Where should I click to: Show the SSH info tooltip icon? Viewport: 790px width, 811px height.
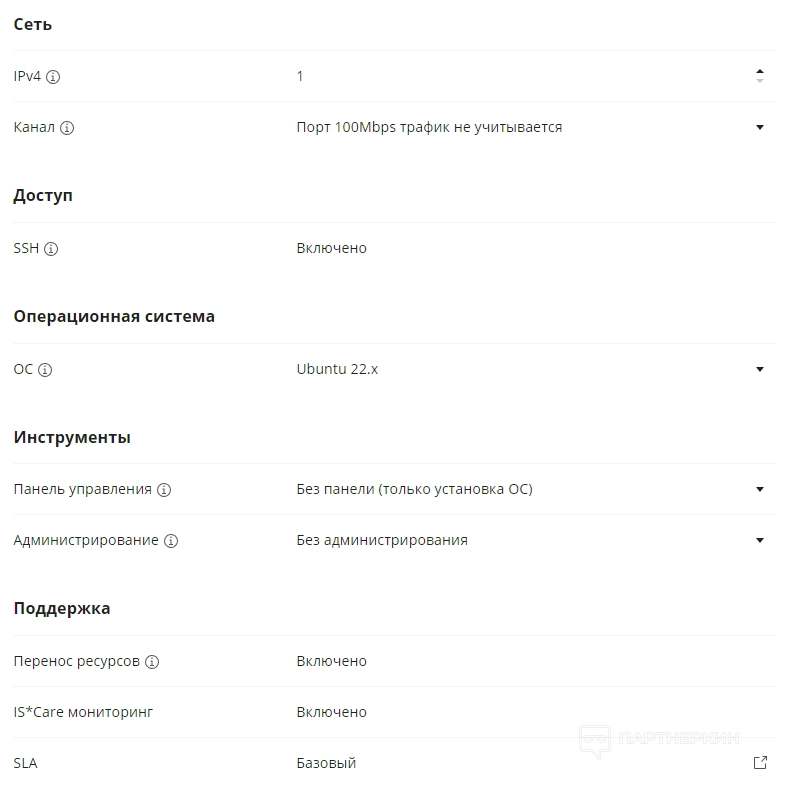(51, 249)
